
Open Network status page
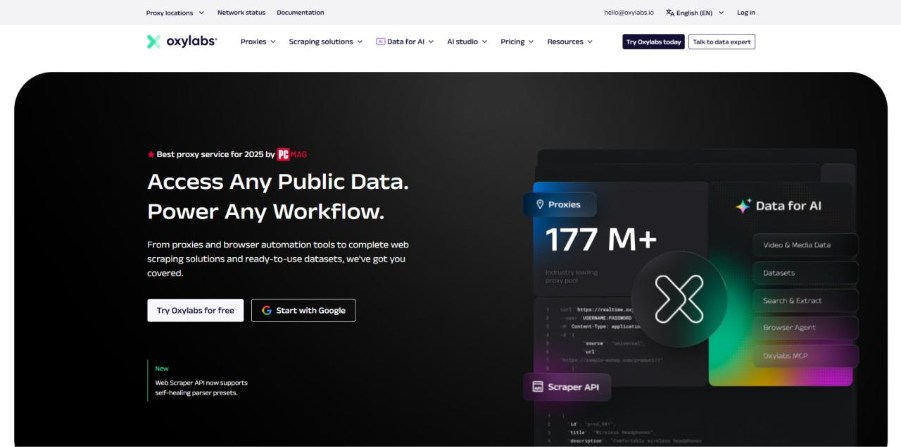click(x=241, y=12)
